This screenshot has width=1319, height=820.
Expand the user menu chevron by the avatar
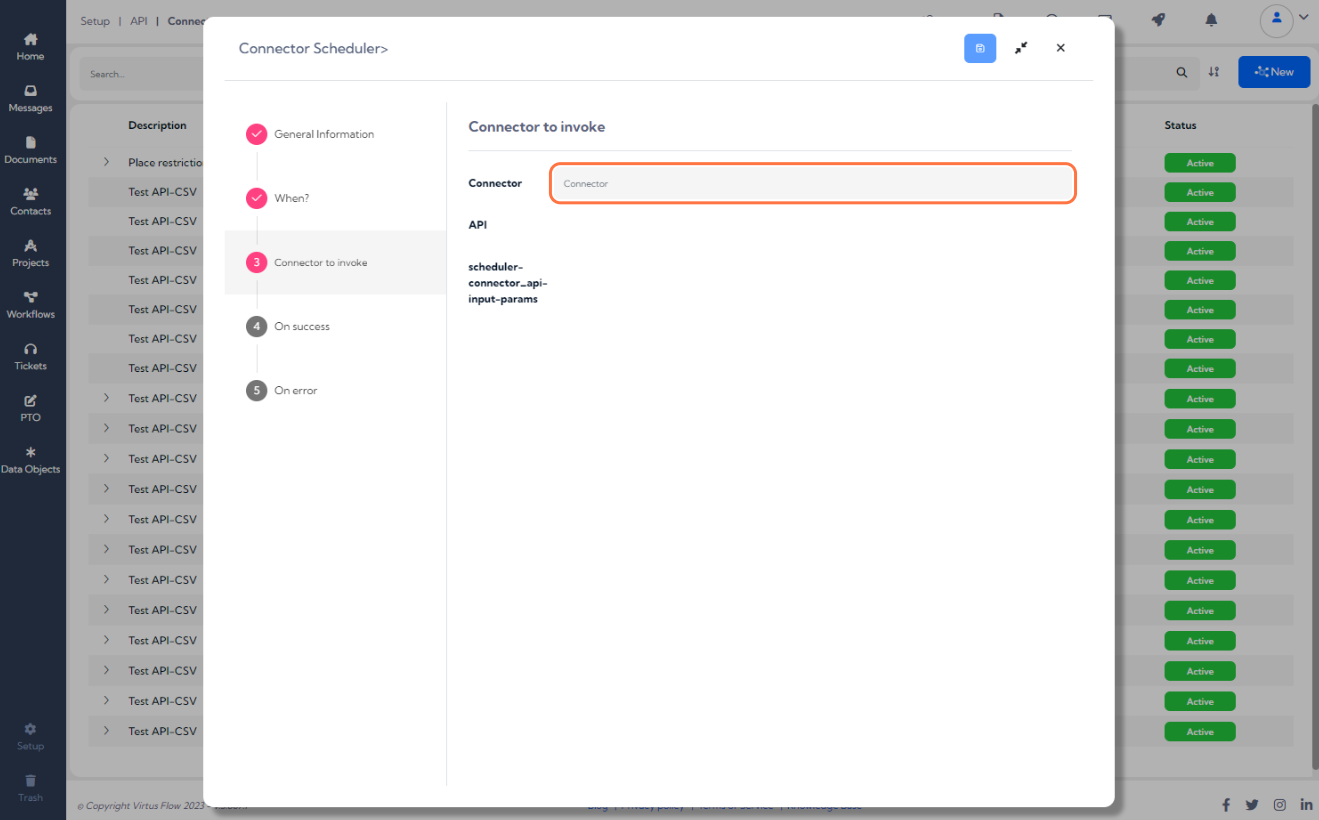[1304, 17]
